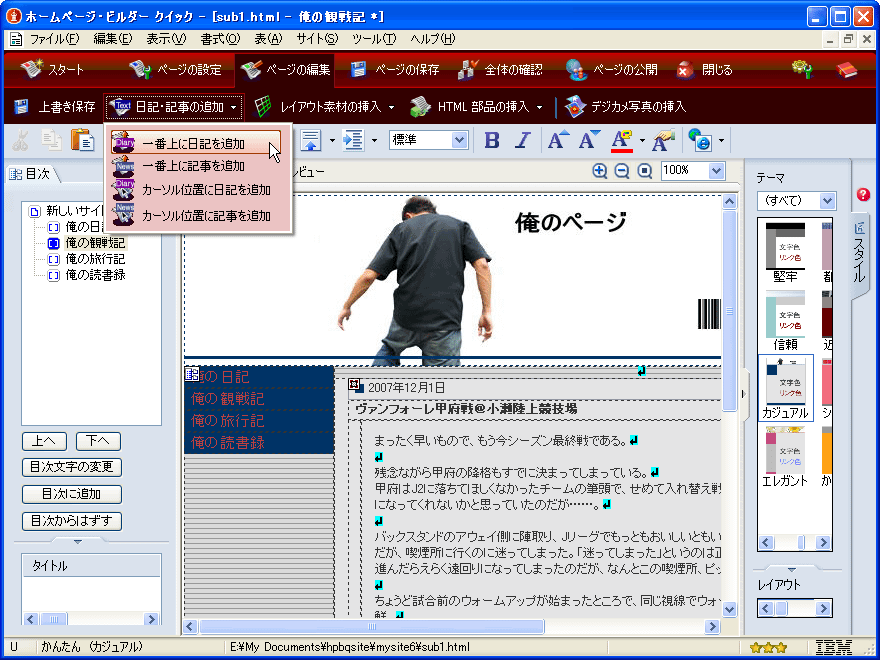Apply font color with red underline
Screen dimensions: 880x660
[622, 140]
